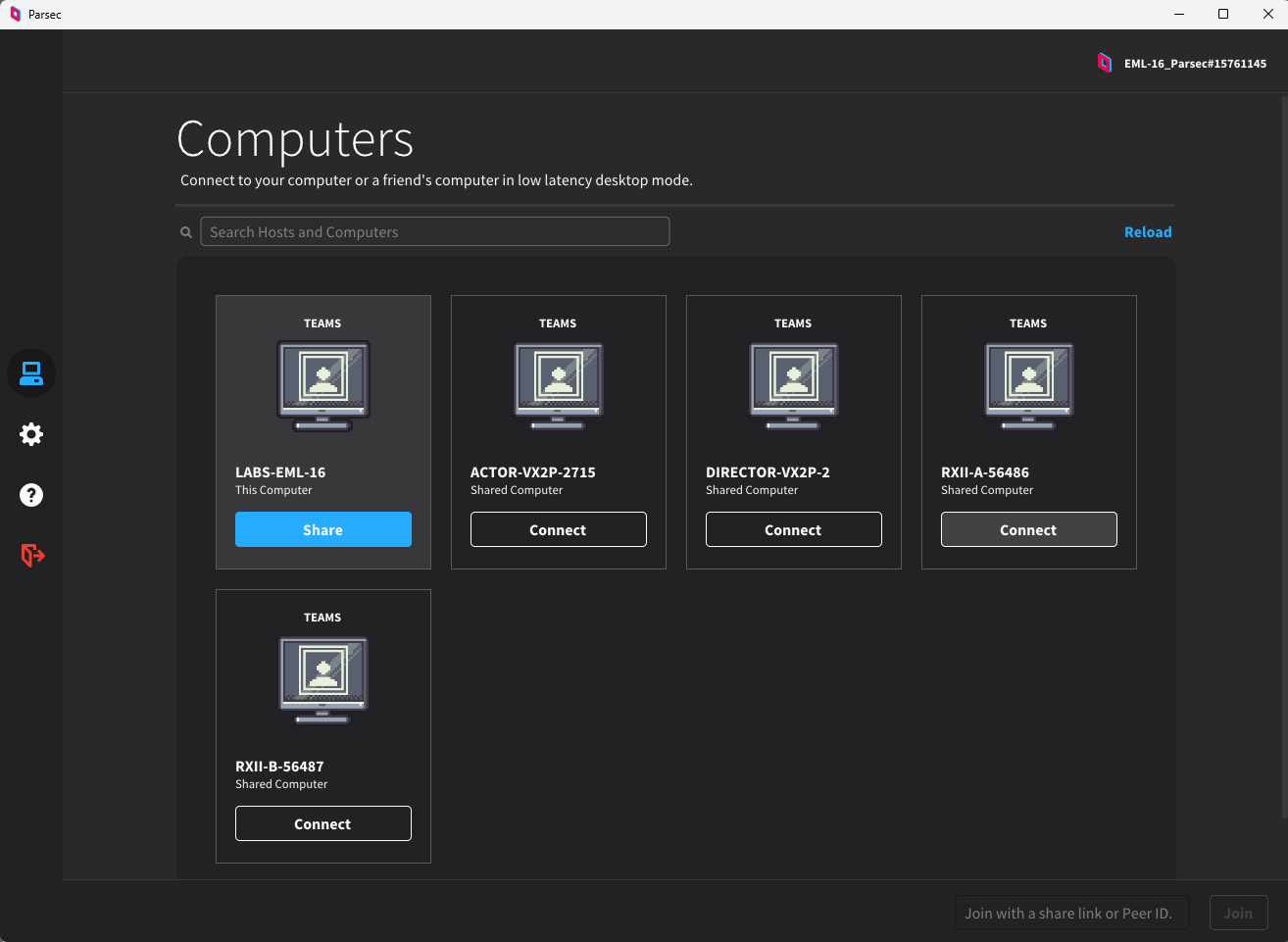Open Parsec settings via the gear icon

point(30,434)
